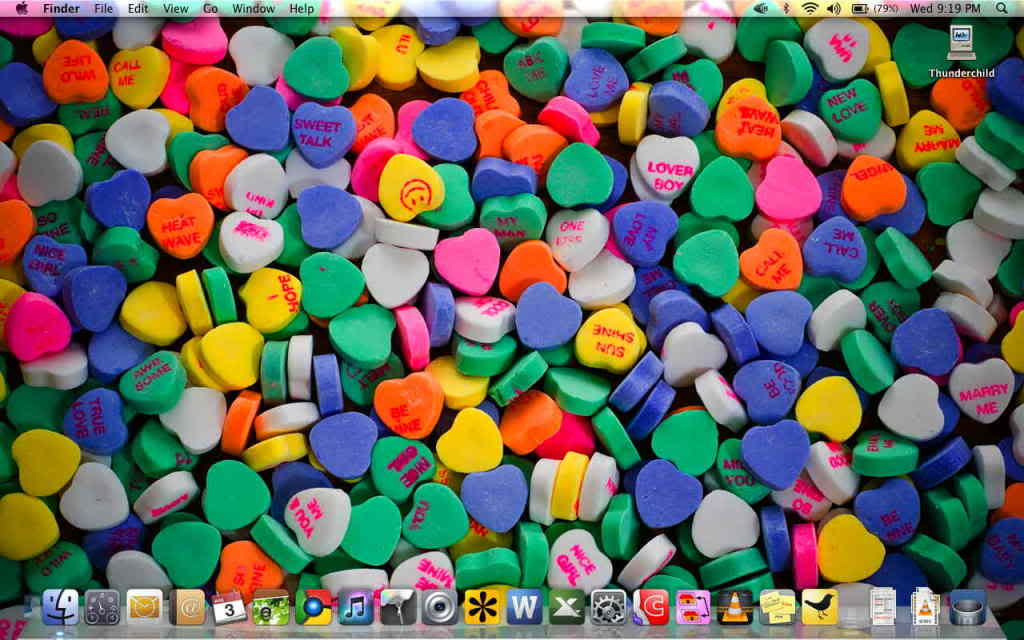
Task: Launch Microsoft Word from the dock
Action: click(524, 607)
